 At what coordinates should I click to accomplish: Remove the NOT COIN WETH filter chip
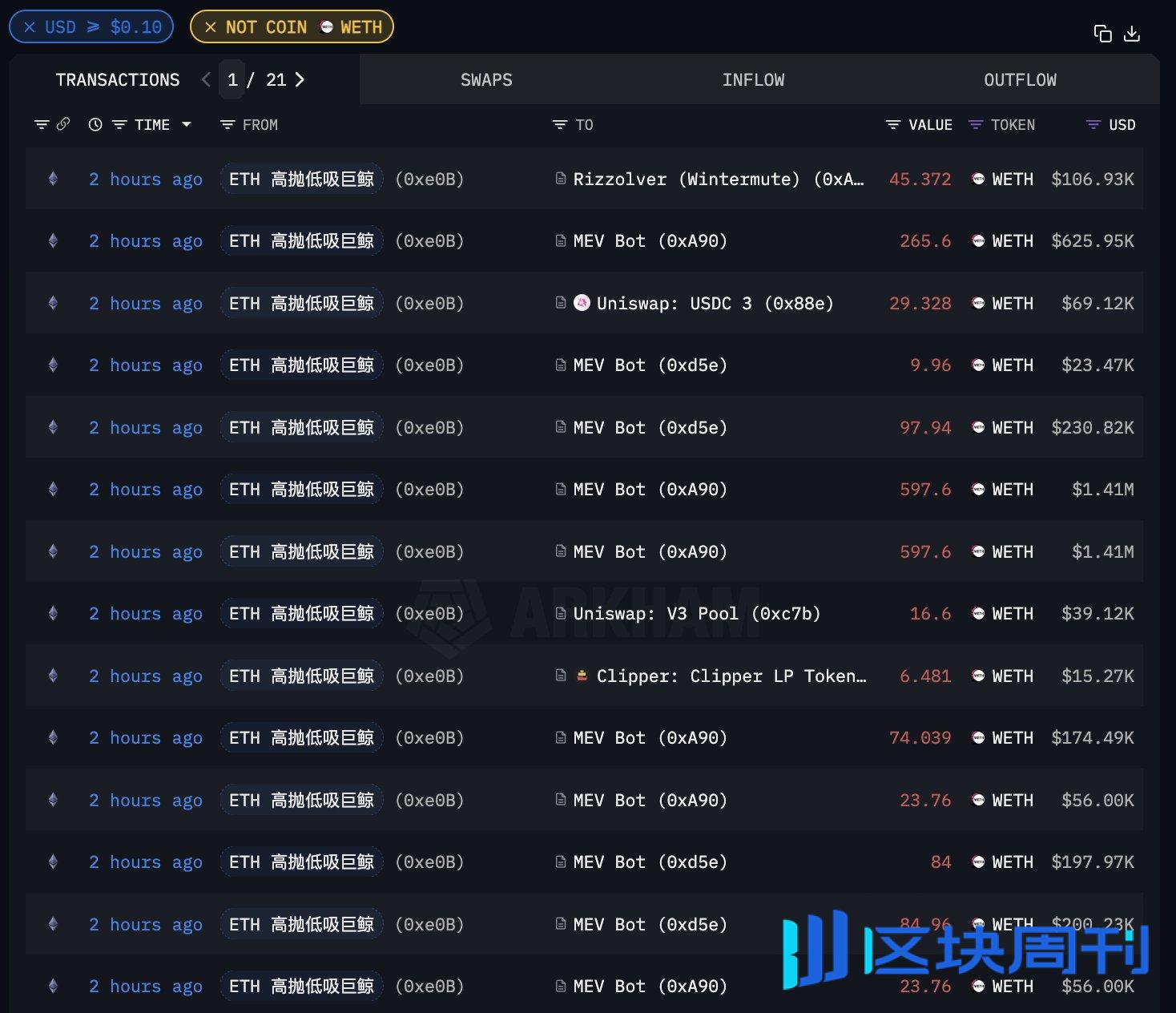coord(211,27)
